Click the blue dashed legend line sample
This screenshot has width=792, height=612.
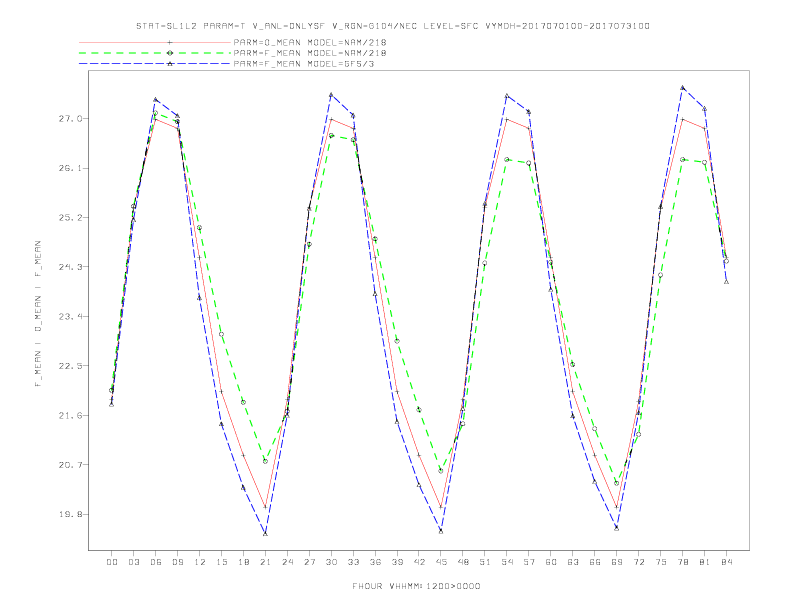(x=155, y=64)
